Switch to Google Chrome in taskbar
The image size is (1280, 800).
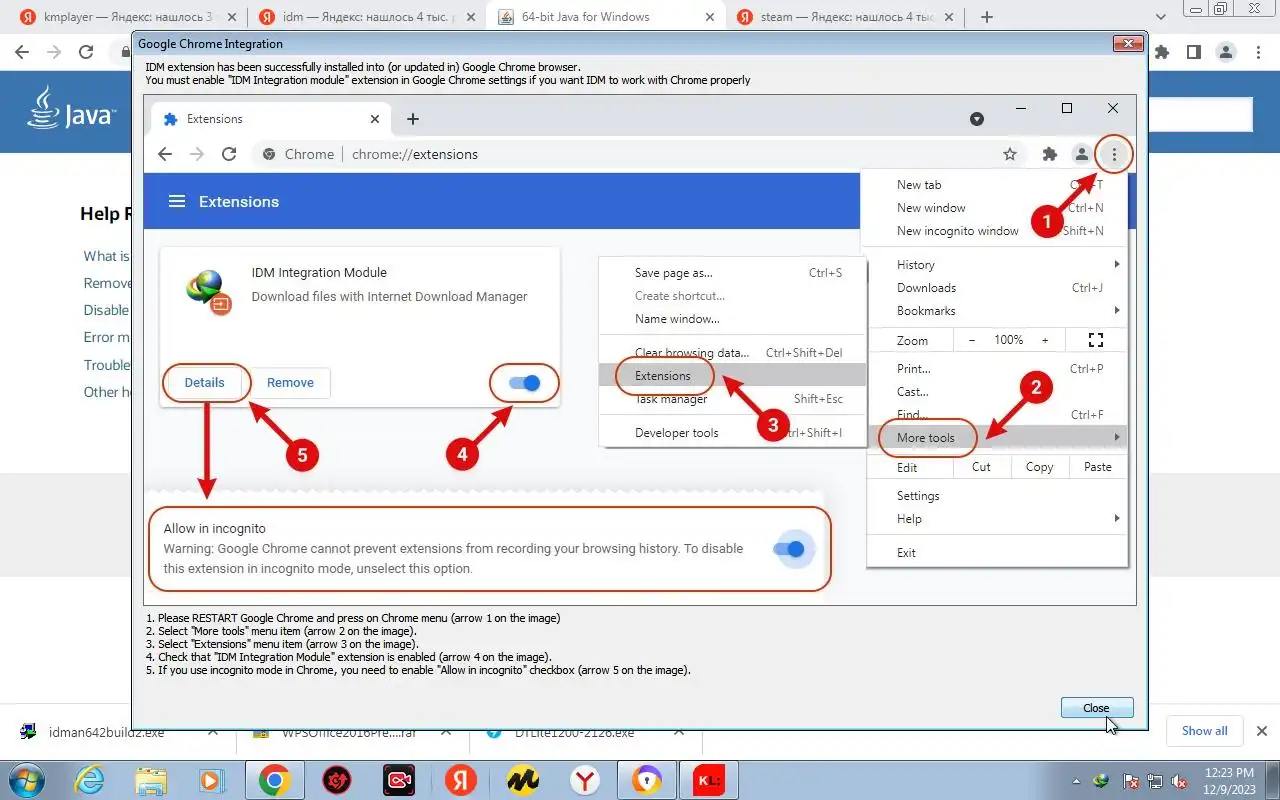[274, 780]
